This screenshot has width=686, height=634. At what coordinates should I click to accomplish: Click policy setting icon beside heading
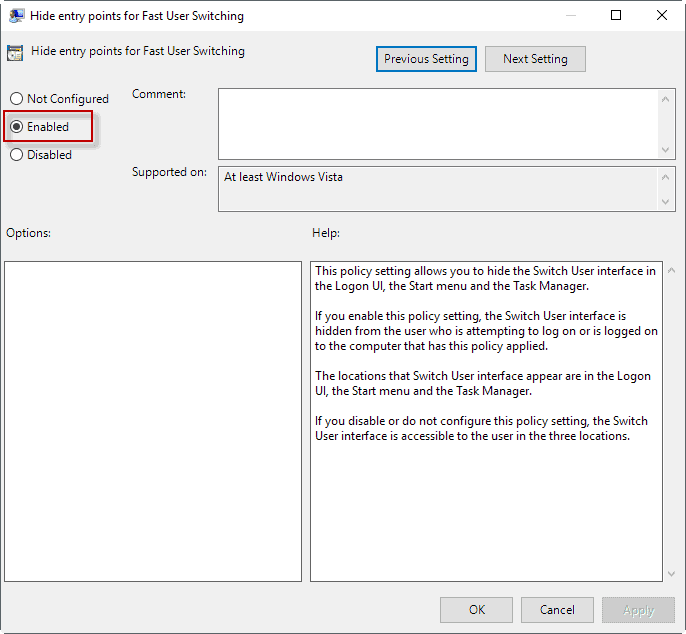[x=15, y=53]
